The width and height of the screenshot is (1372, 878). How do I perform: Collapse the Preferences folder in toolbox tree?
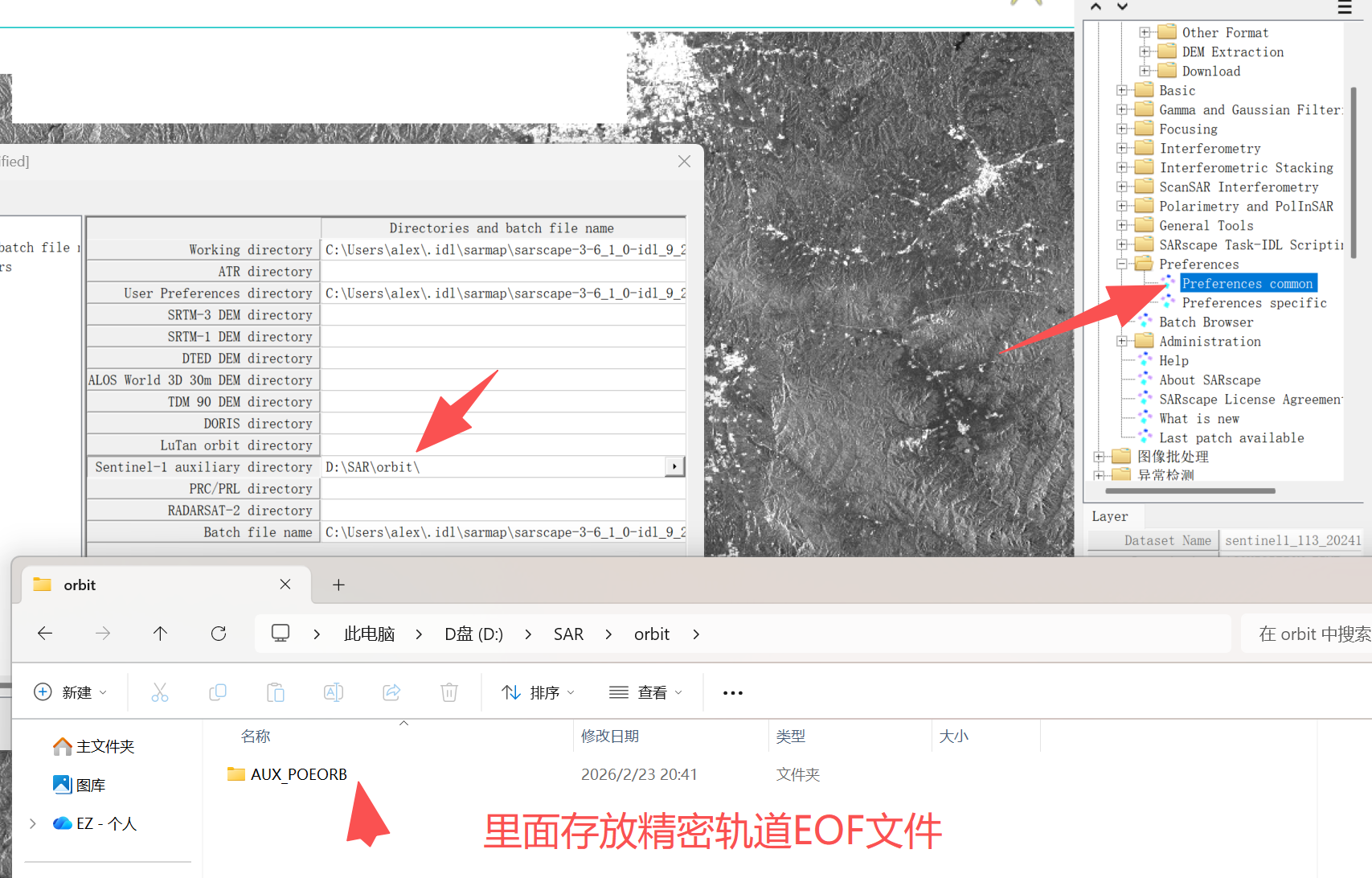click(x=1122, y=264)
